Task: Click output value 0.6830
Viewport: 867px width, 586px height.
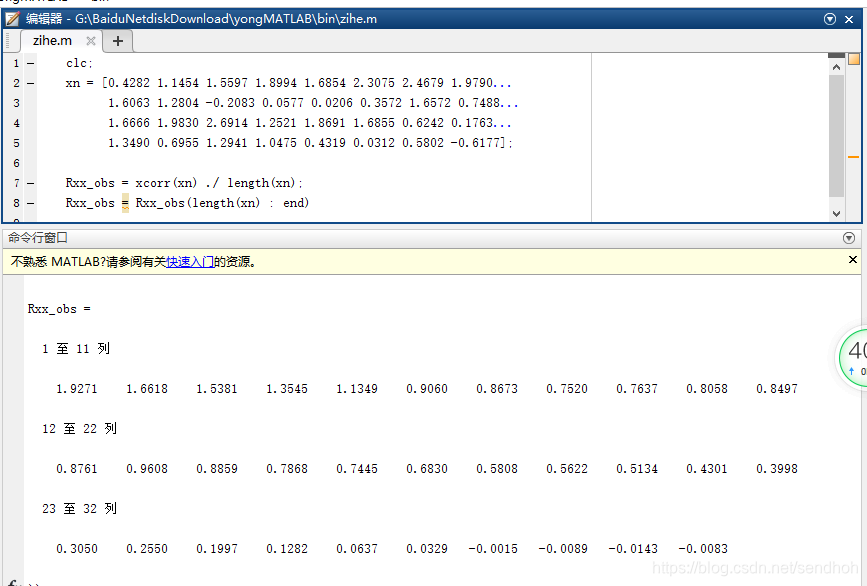Action: pyautogui.click(x=427, y=469)
